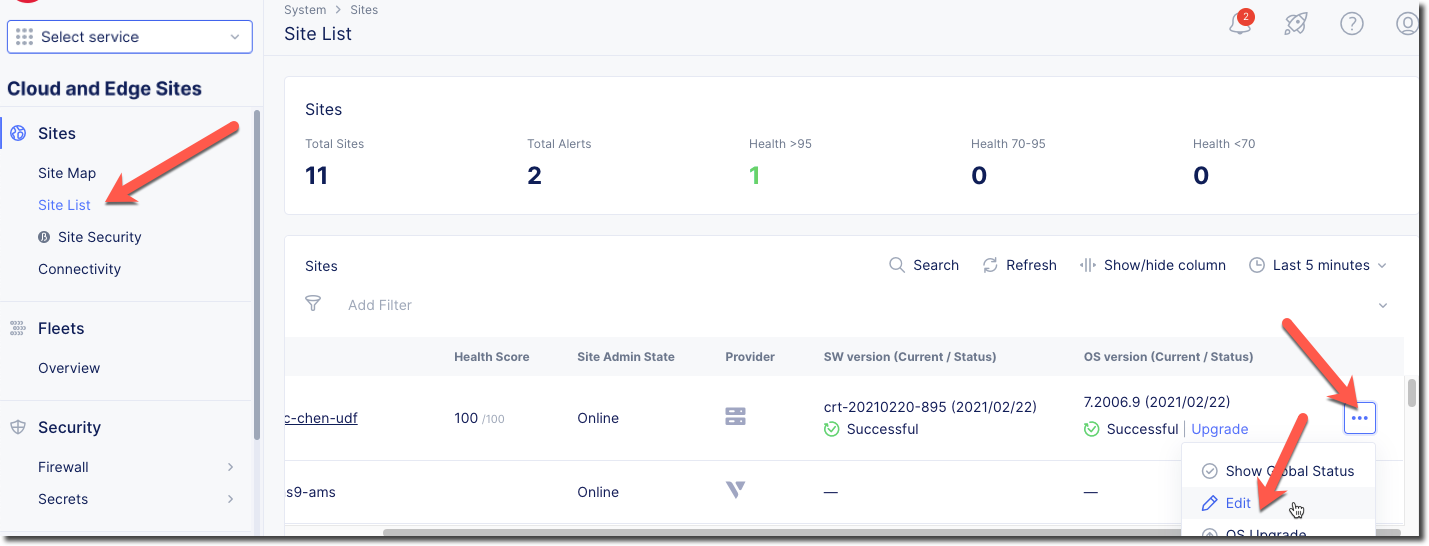This screenshot has height=546, width=1429.
Task: Choose Show Global Status menu entry
Action: 1289,471
